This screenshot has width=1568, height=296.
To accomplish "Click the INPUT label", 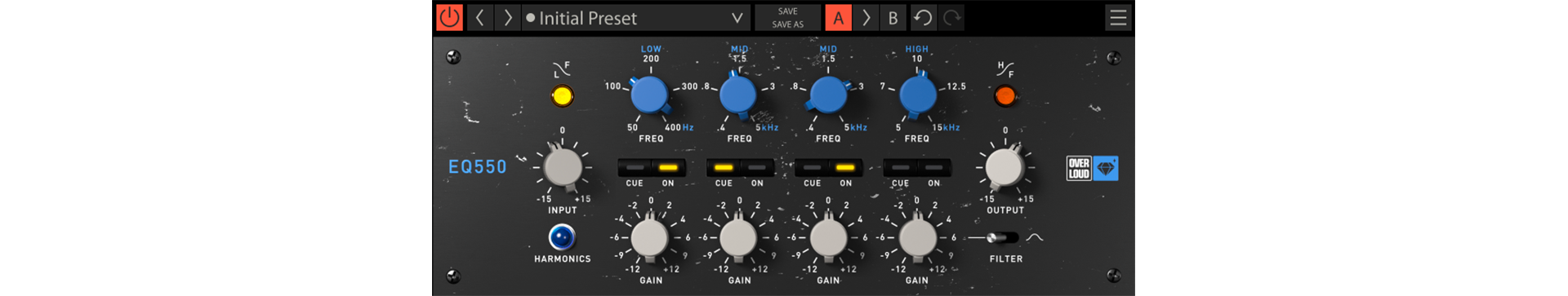I will pyautogui.click(x=563, y=210).
